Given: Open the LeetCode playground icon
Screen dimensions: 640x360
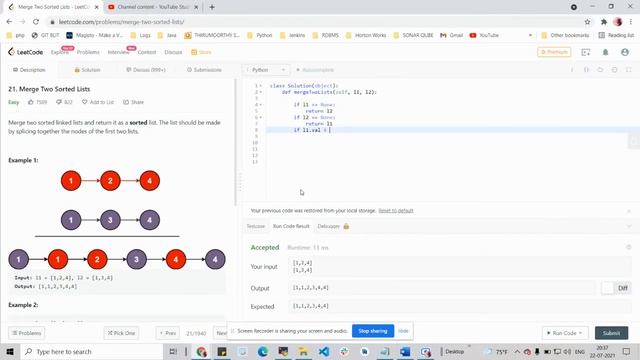Looking at the screenshot, I should click(586, 52).
